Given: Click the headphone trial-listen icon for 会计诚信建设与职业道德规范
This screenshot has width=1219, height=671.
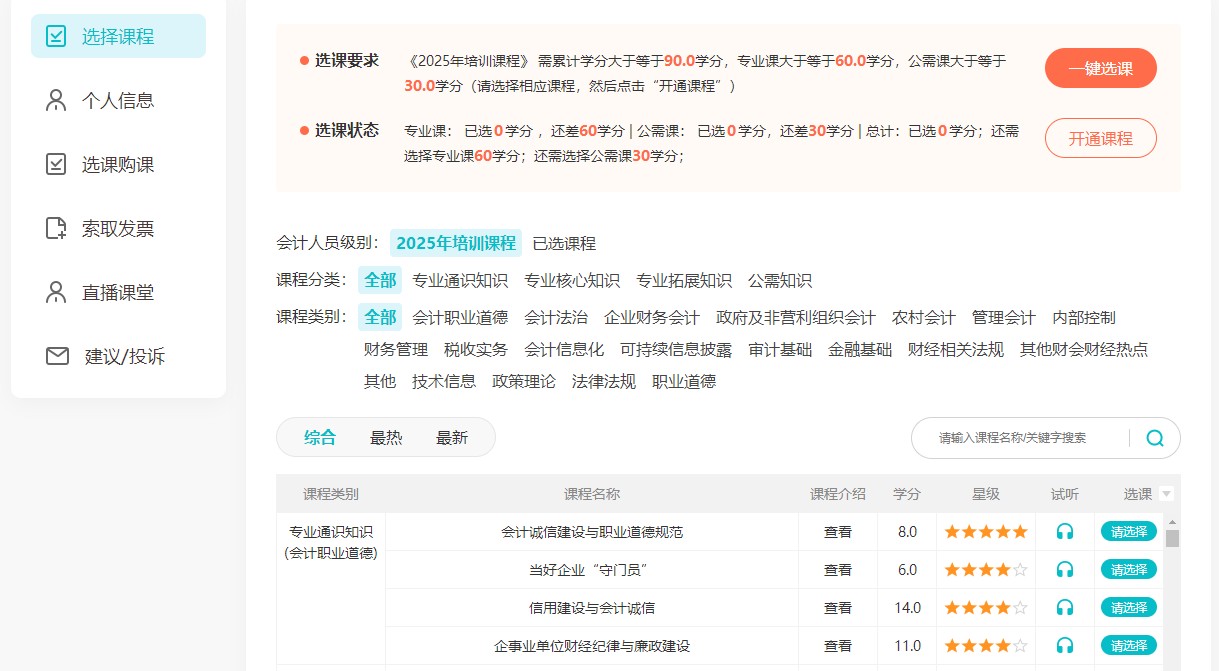Looking at the screenshot, I should coord(1065,532).
